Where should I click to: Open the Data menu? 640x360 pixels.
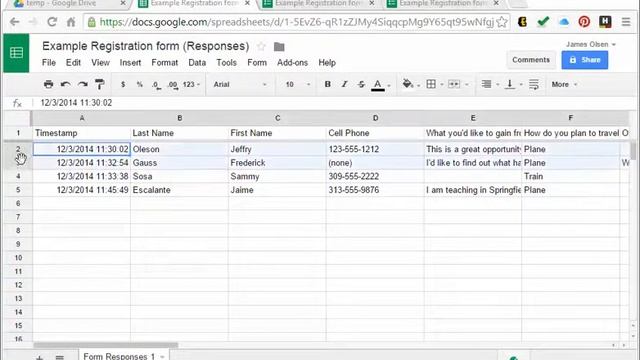[197, 63]
